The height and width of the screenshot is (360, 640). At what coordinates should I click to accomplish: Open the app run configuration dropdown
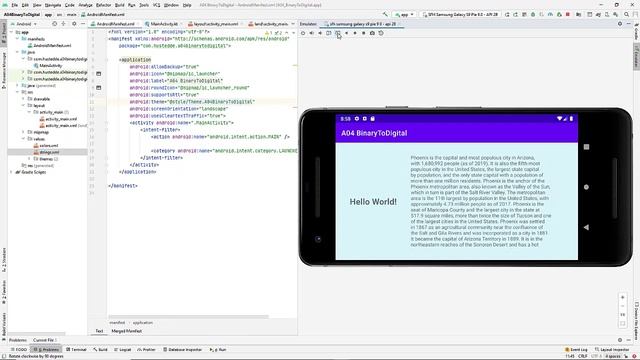(x=404, y=14)
